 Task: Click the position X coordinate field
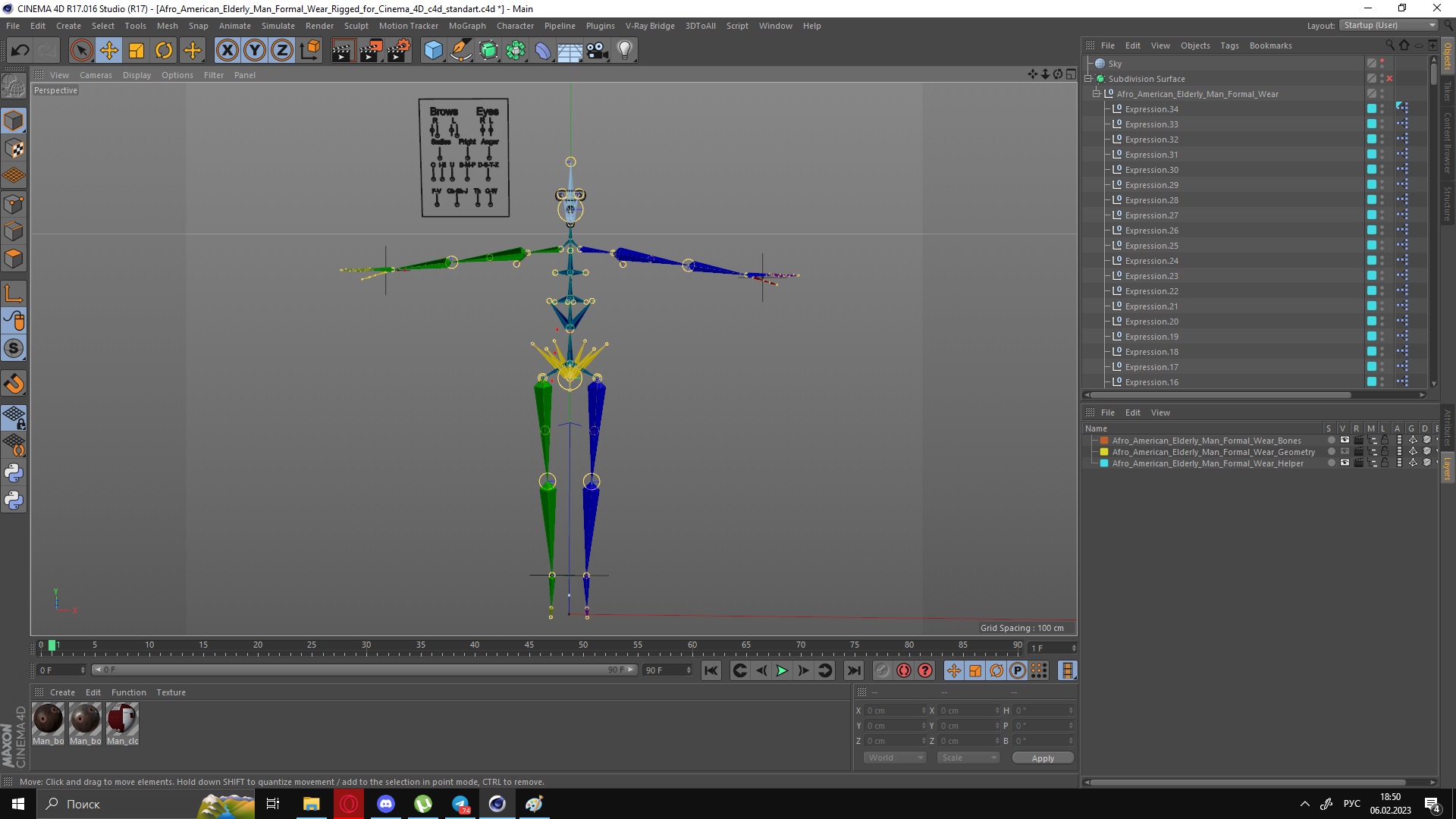click(895, 711)
